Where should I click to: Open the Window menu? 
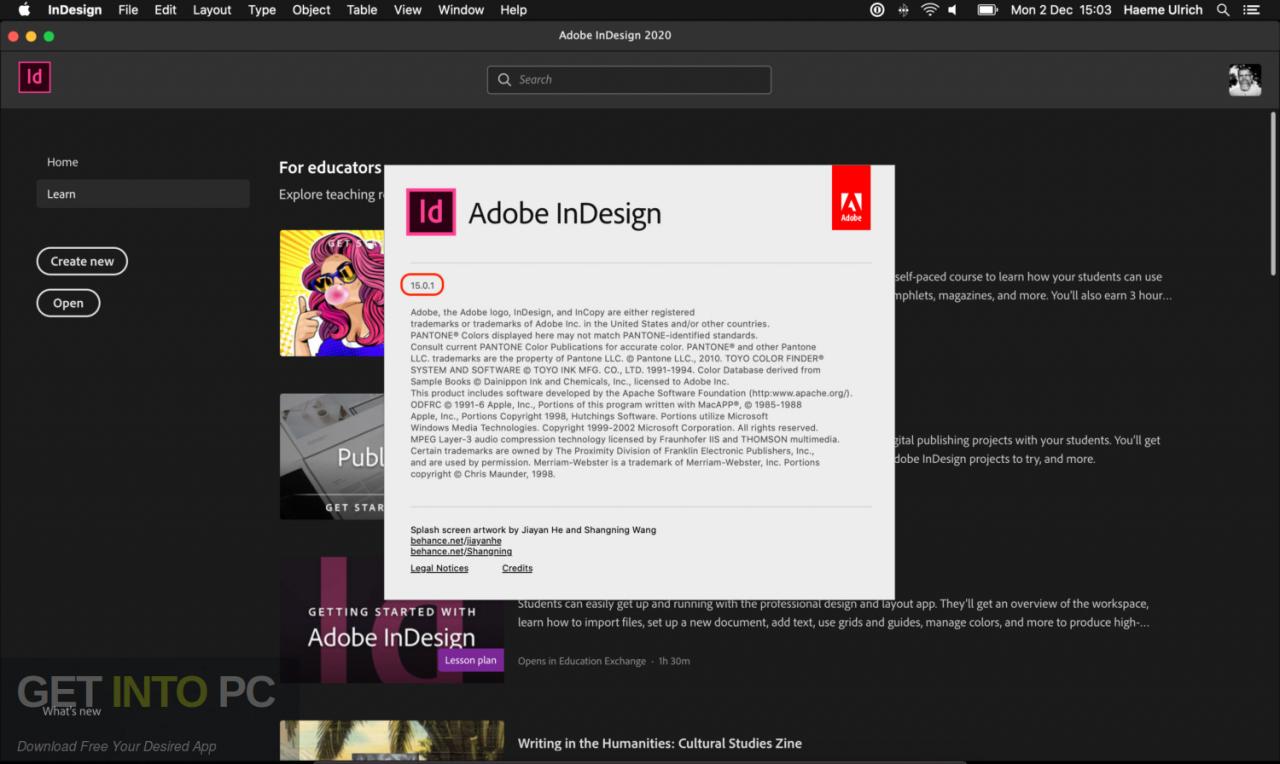click(x=461, y=10)
